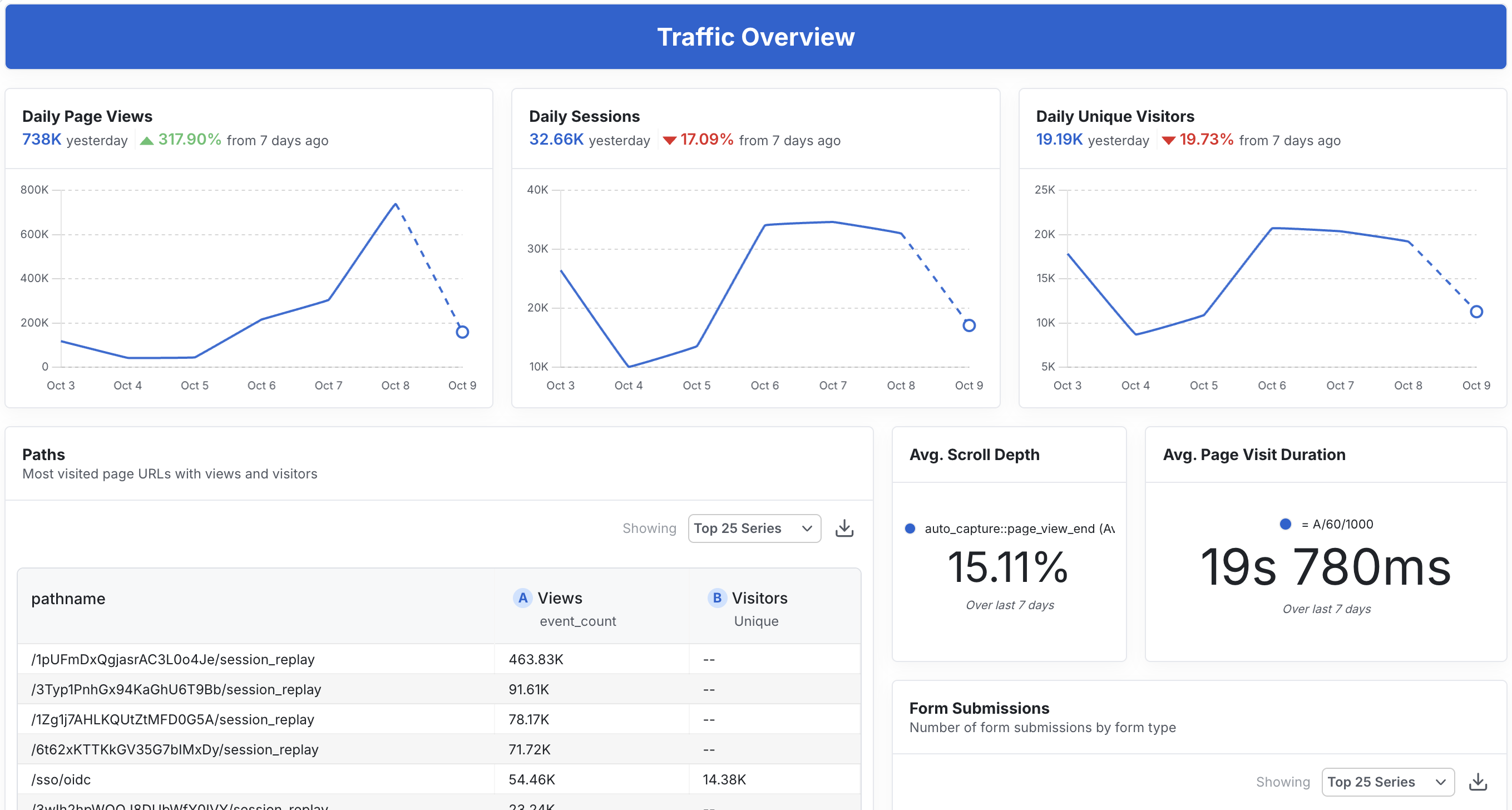Sort the table by Views column

pos(560,597)
